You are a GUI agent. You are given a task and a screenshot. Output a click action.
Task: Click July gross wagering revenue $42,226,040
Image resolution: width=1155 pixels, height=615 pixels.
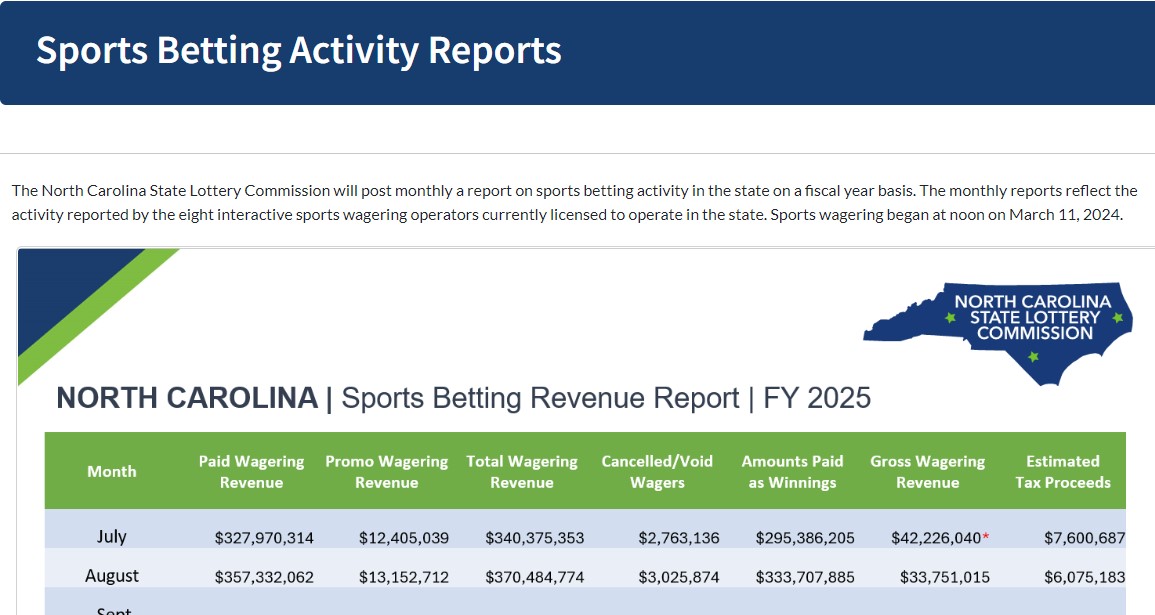[935, 538]
